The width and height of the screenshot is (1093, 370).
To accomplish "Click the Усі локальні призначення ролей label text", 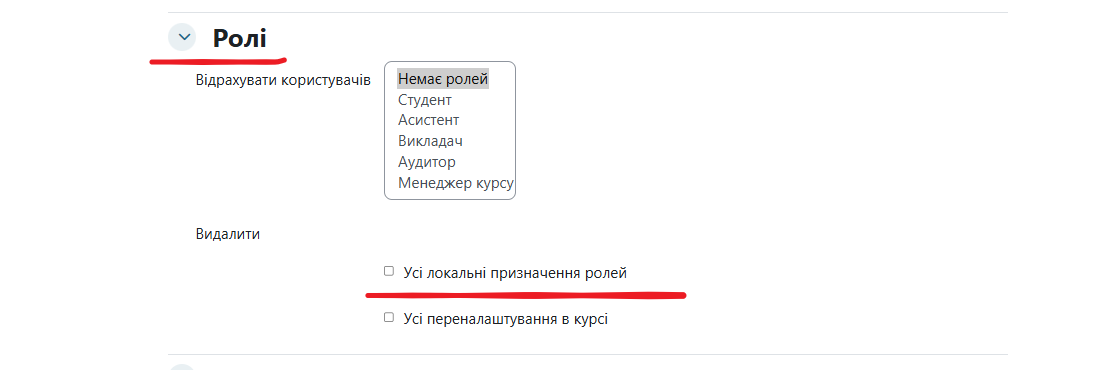I will tap(515, 273).
